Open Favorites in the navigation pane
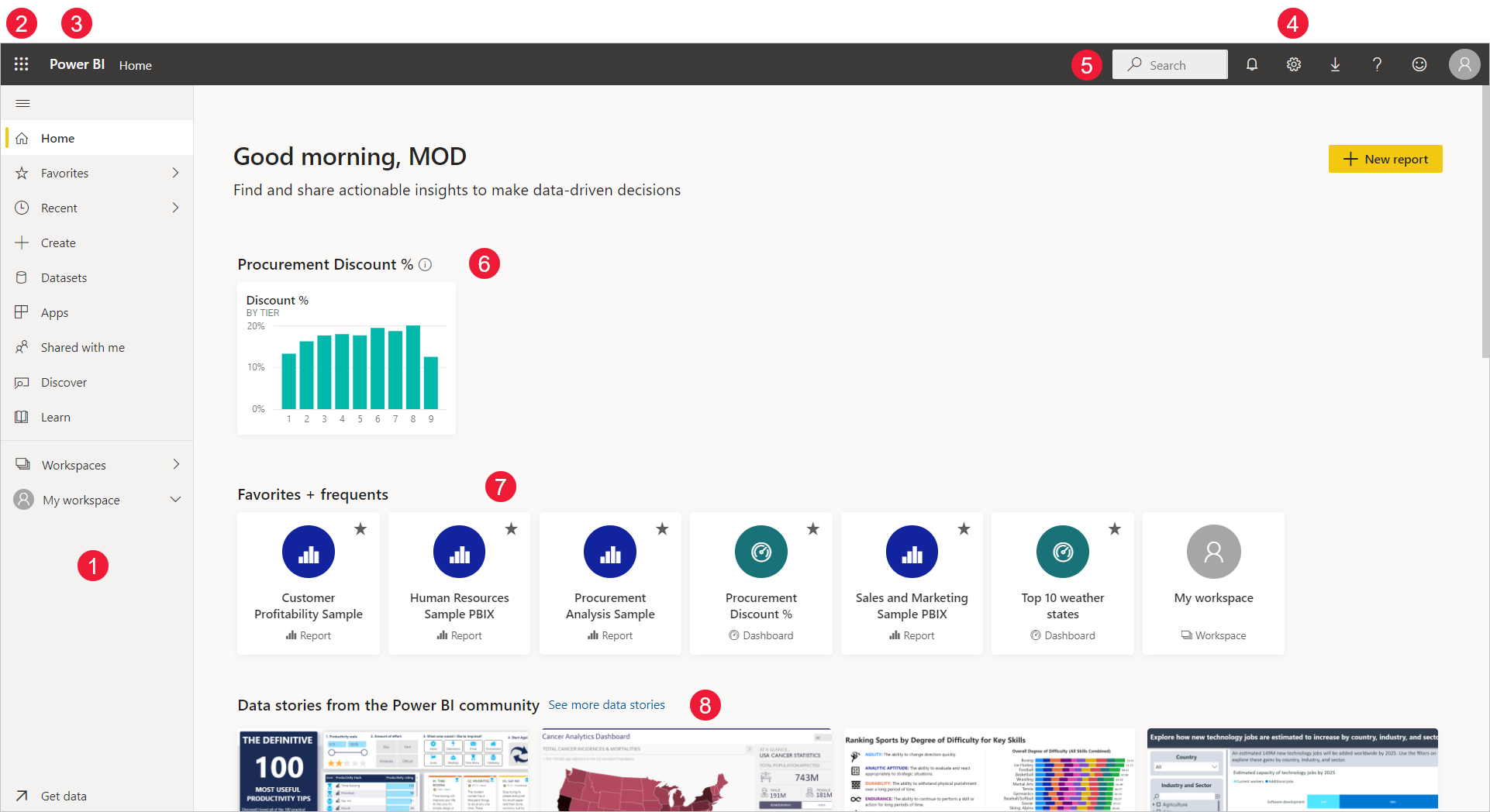 (x=98, y=173)
